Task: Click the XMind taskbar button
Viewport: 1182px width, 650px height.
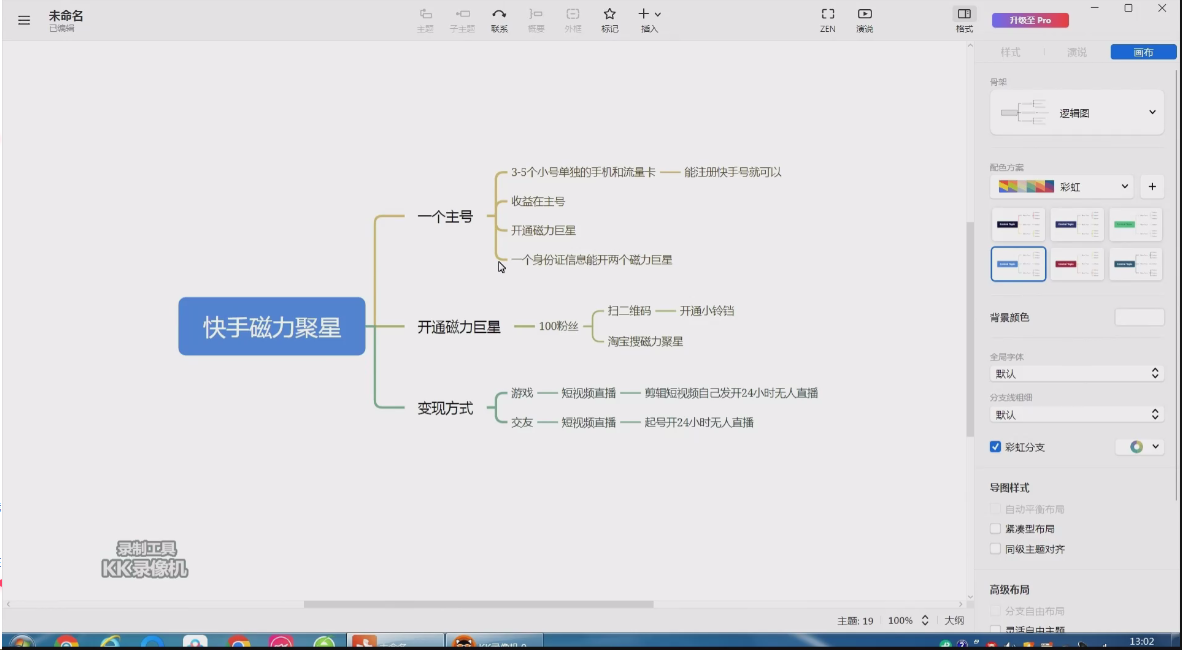Action: point(395,643)
